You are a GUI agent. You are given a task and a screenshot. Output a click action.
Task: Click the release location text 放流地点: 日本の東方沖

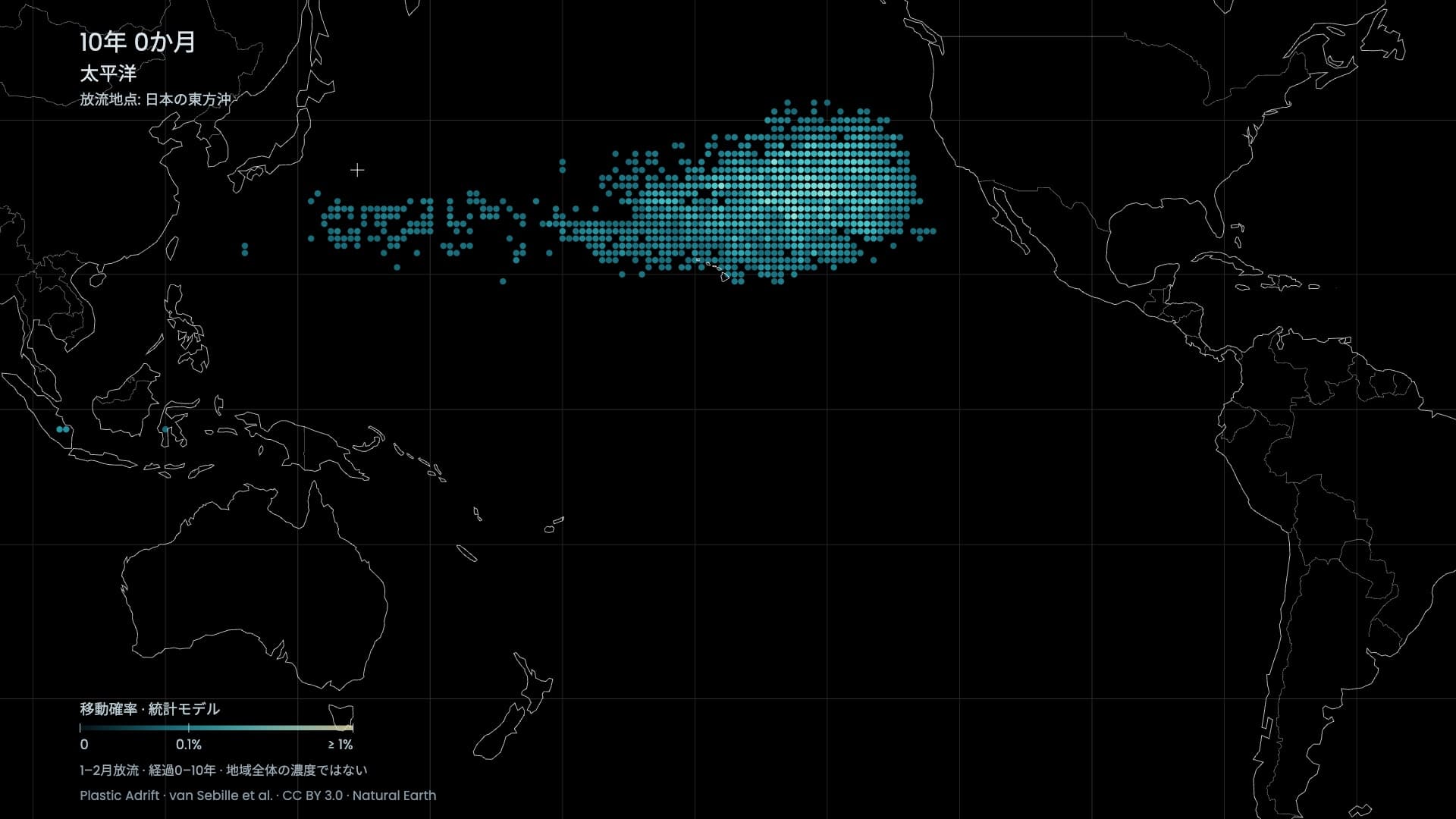155,99
